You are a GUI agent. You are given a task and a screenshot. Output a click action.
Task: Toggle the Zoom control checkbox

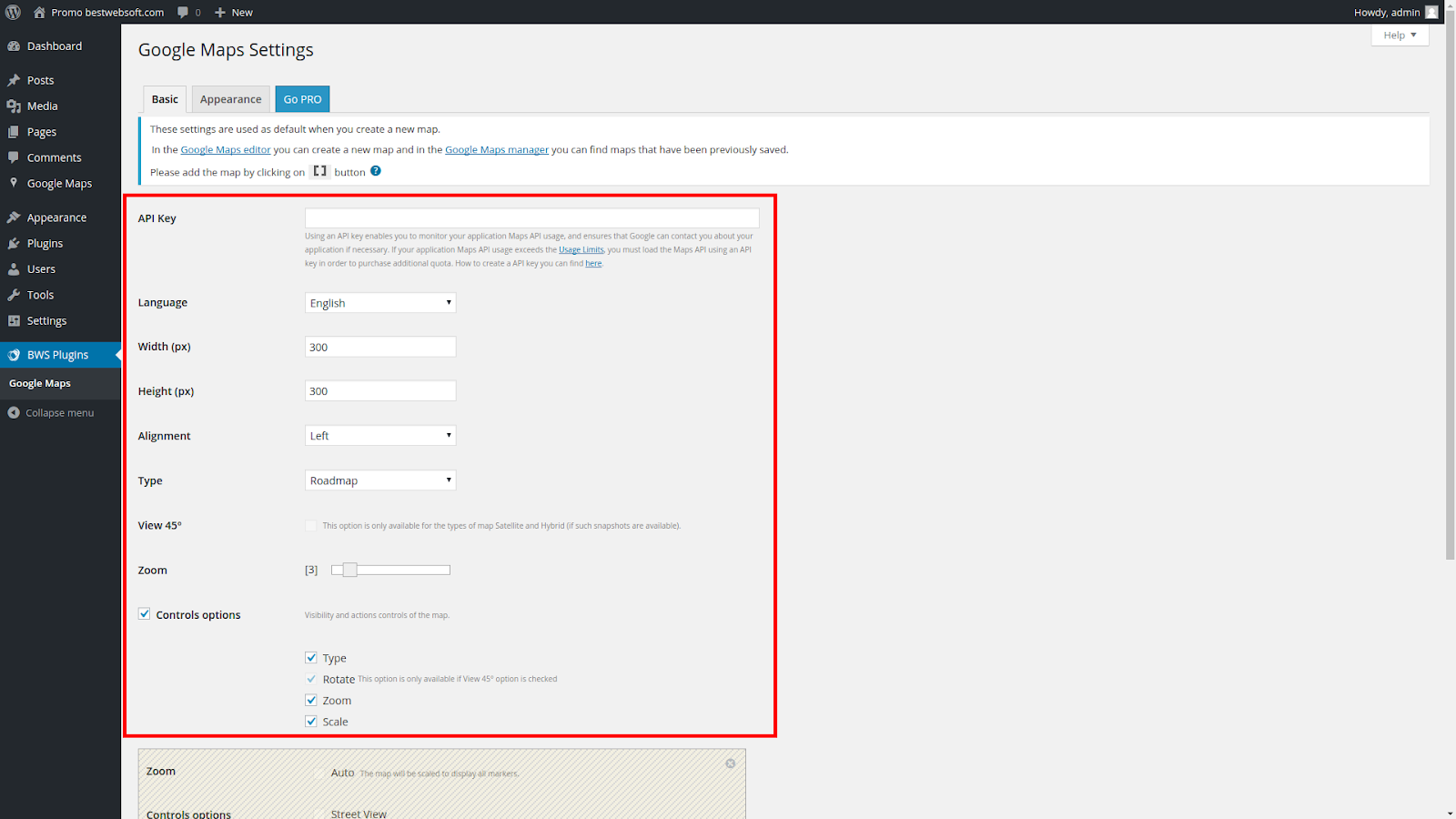tap(311, 700)
